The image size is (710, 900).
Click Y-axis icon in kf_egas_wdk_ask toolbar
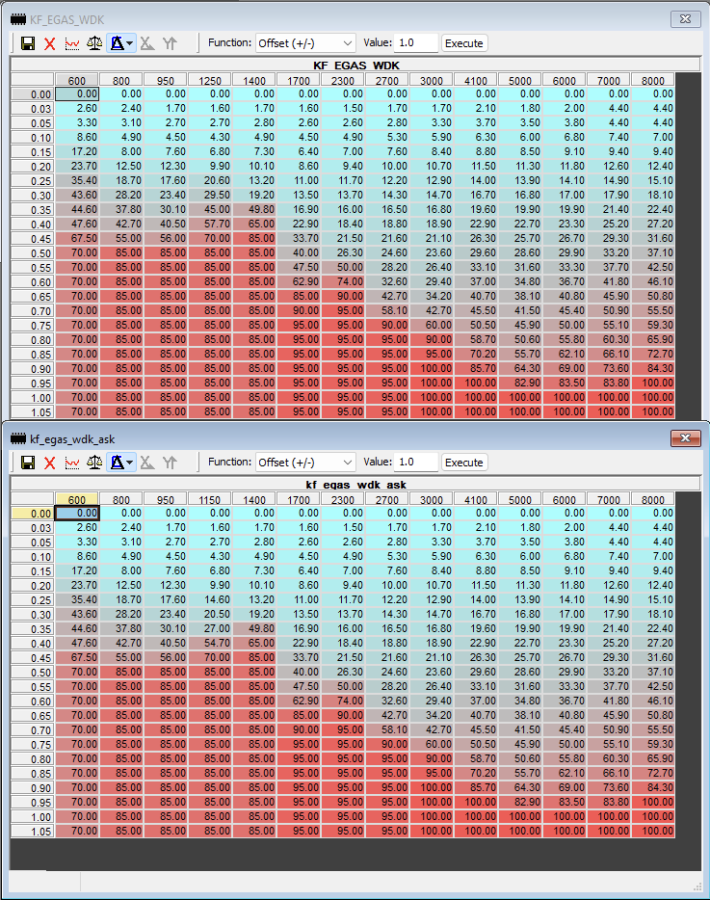pyautogui.click(x=170, y=462)
